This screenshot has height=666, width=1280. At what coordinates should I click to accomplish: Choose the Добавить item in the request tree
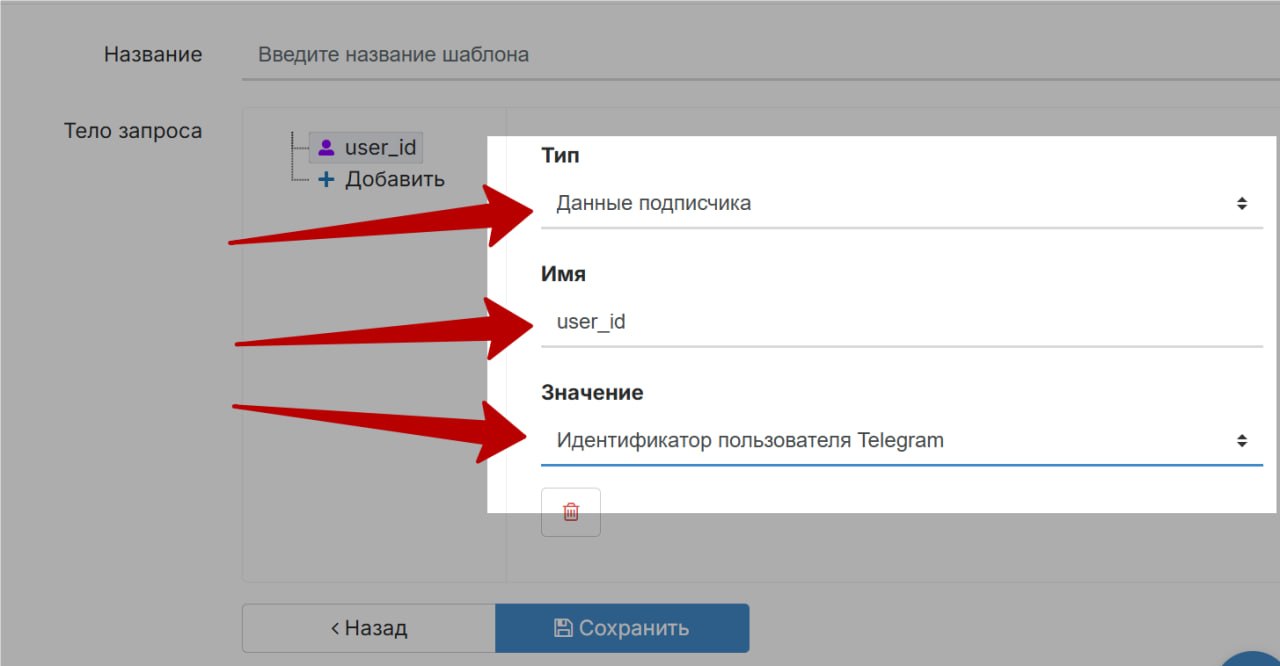(x=394, y=180)
